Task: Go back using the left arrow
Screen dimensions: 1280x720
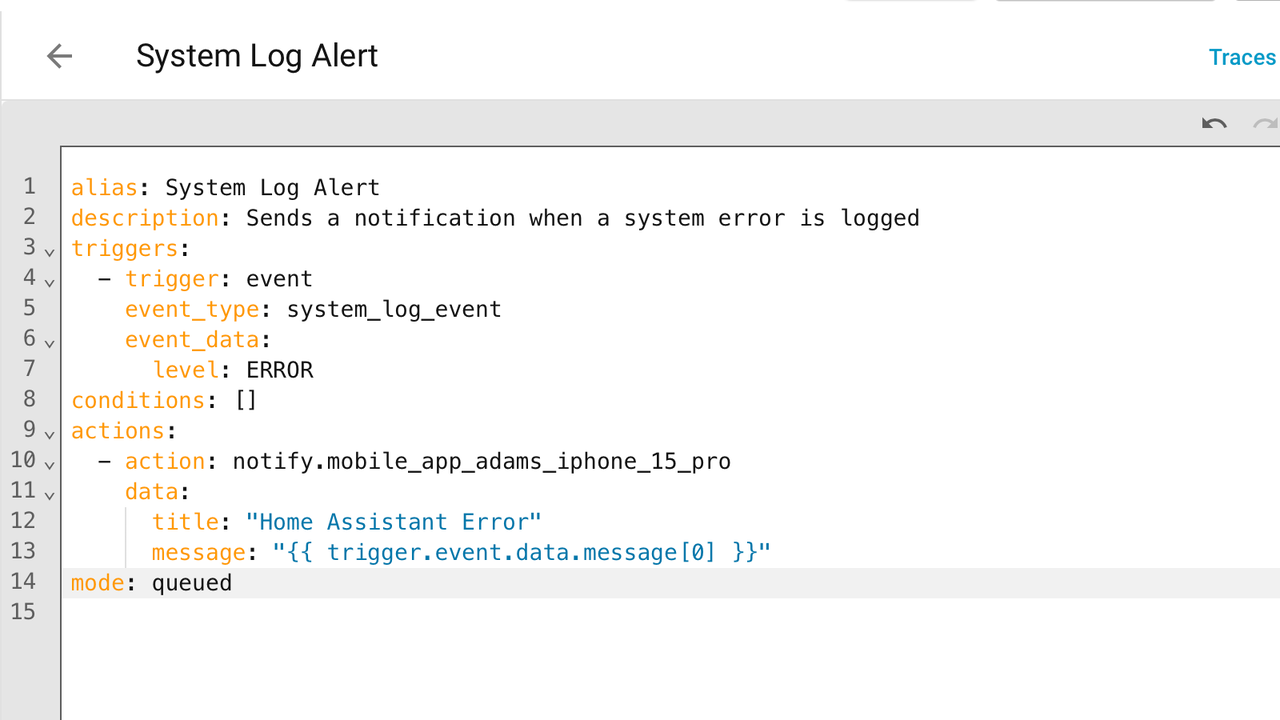Action: (60, 56)
